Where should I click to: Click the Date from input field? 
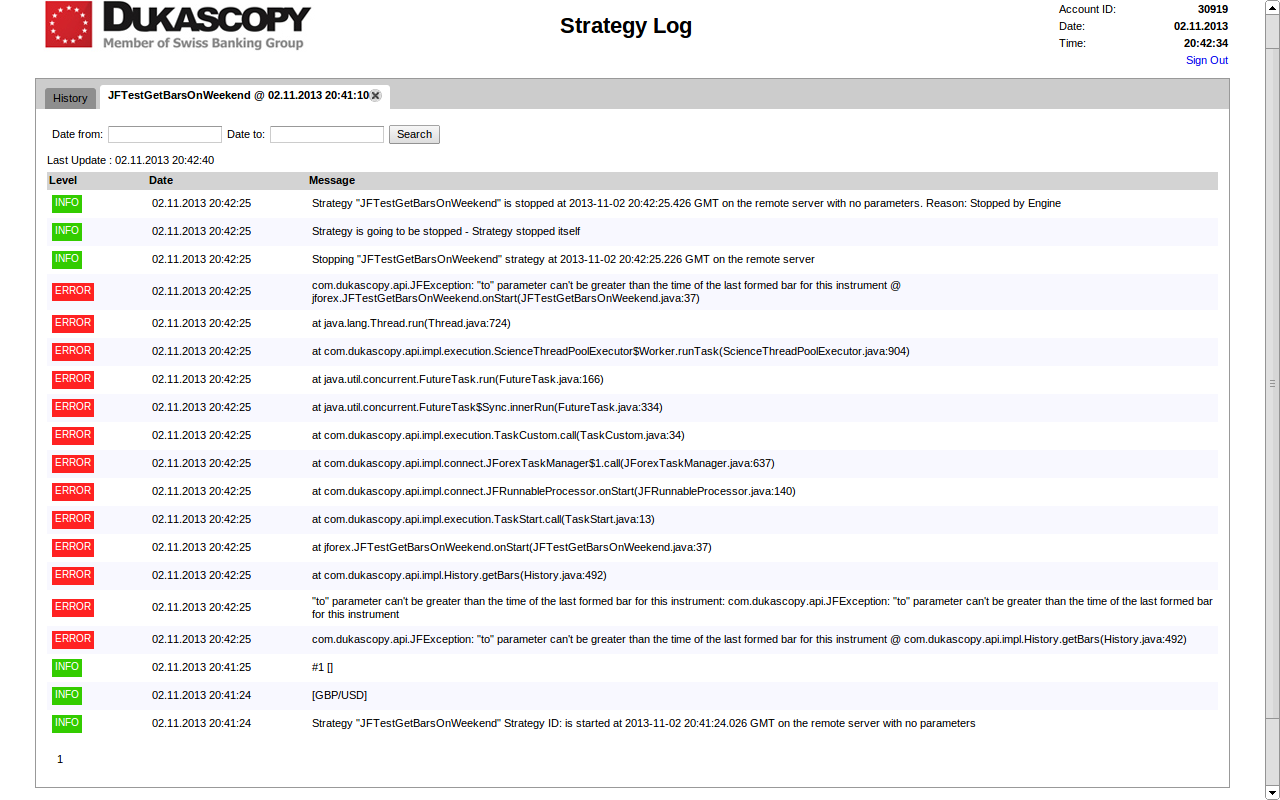[165, 134]
